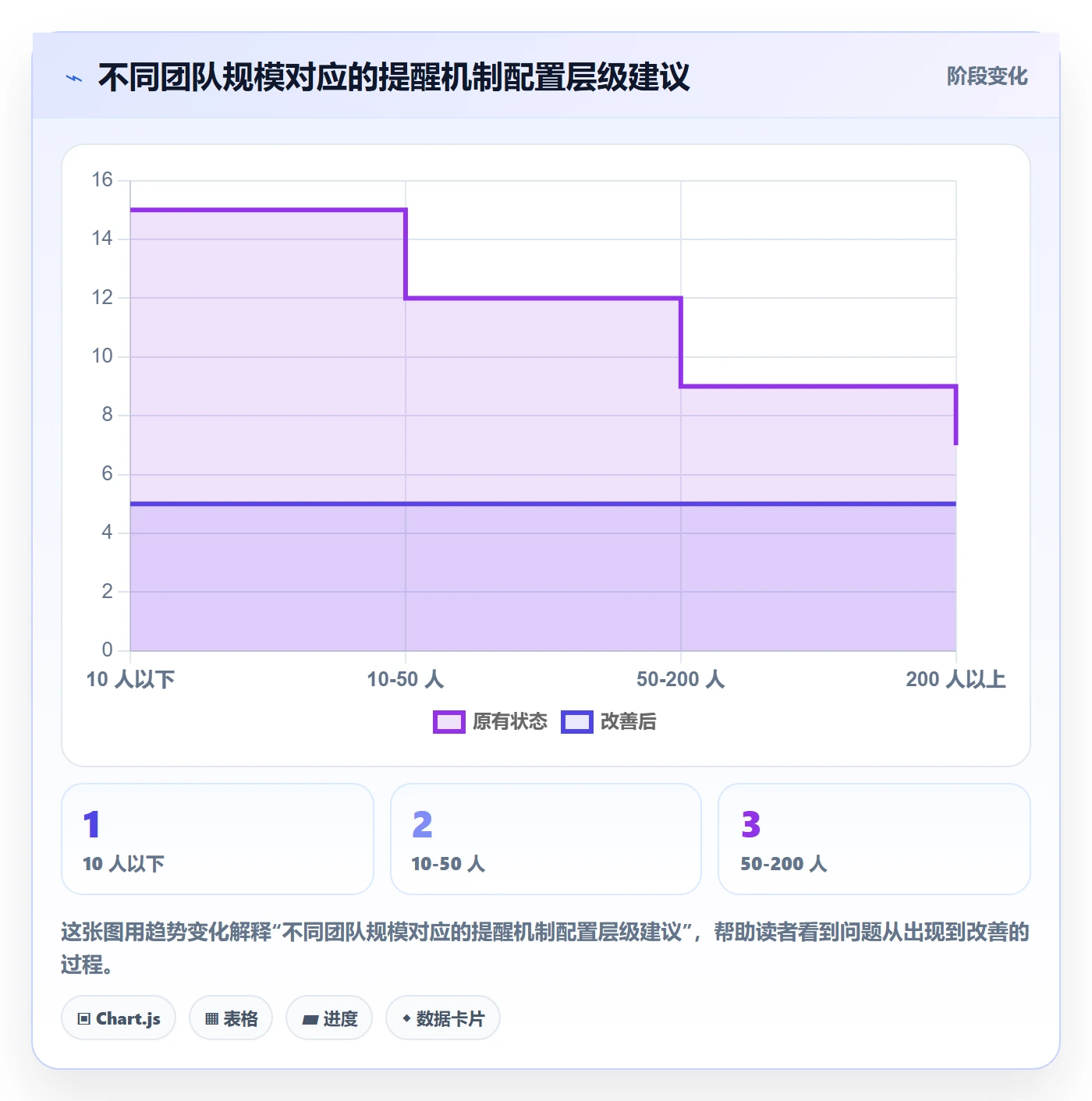
Task: Click the flat blue 改善后 line
Action: click(543, 504)
